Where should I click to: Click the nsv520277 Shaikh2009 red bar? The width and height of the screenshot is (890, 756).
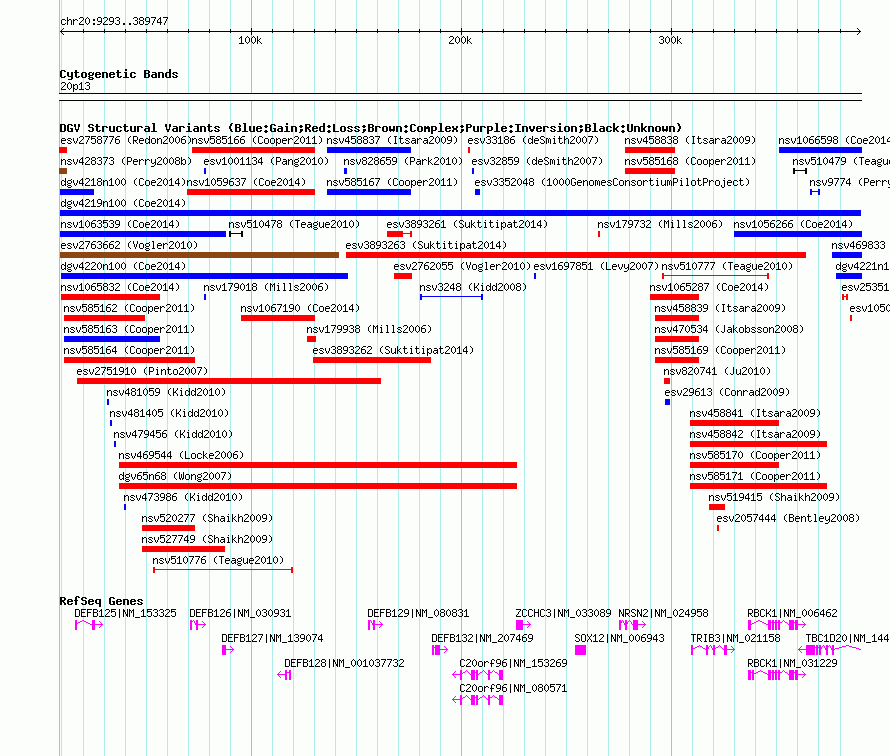[x=169, y=528]
